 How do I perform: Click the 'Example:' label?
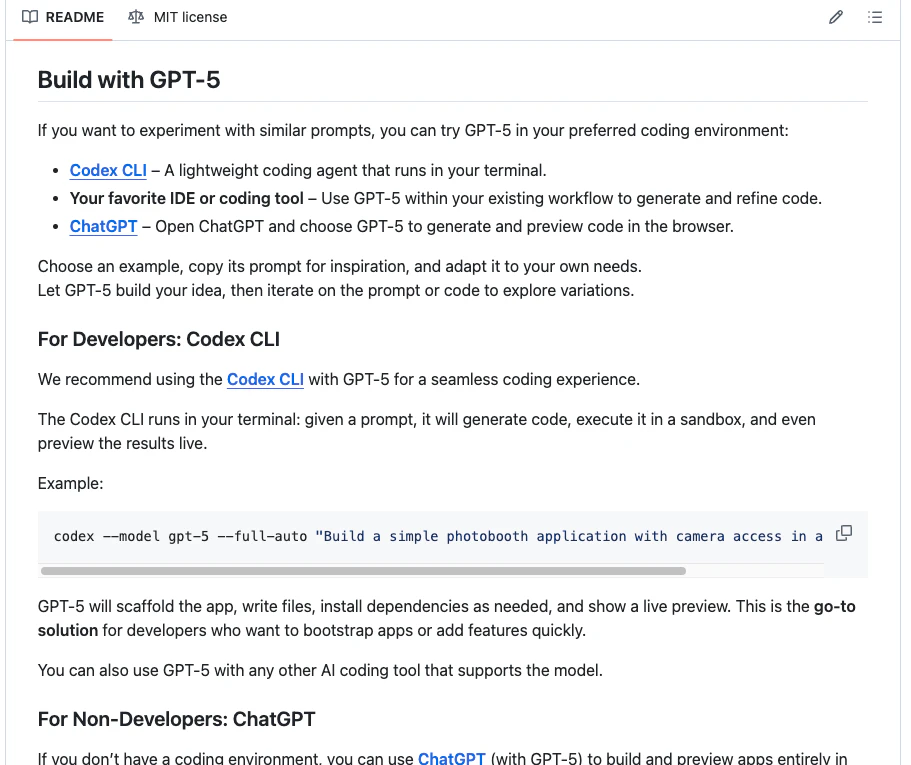[70, 483]
